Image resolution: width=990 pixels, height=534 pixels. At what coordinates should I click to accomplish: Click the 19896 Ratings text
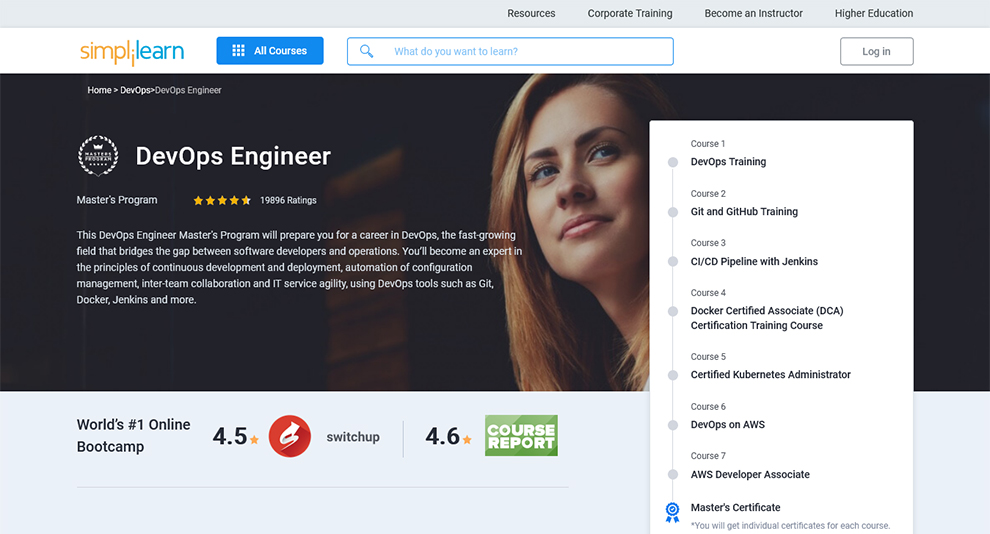[288, 200]
